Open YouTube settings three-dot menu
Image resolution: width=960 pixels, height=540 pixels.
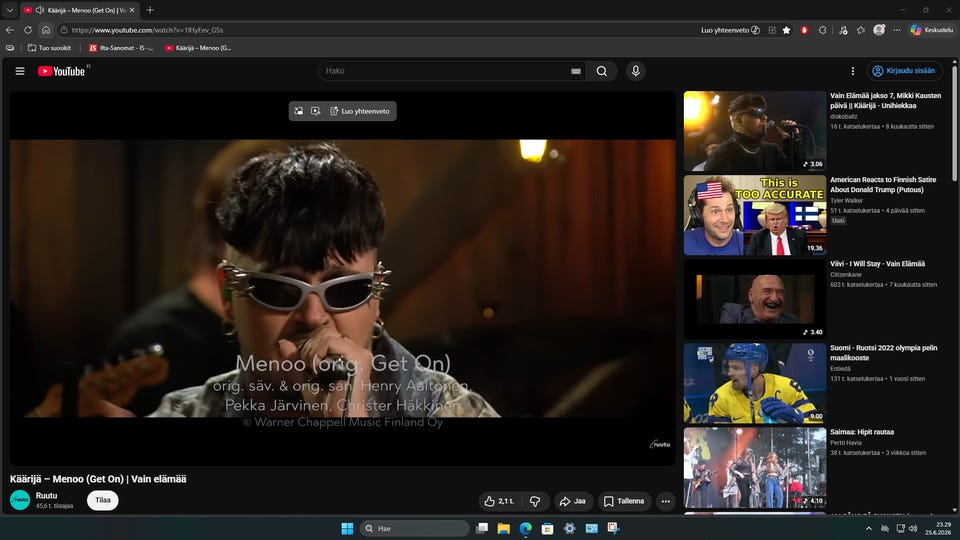tap(852, 71)
